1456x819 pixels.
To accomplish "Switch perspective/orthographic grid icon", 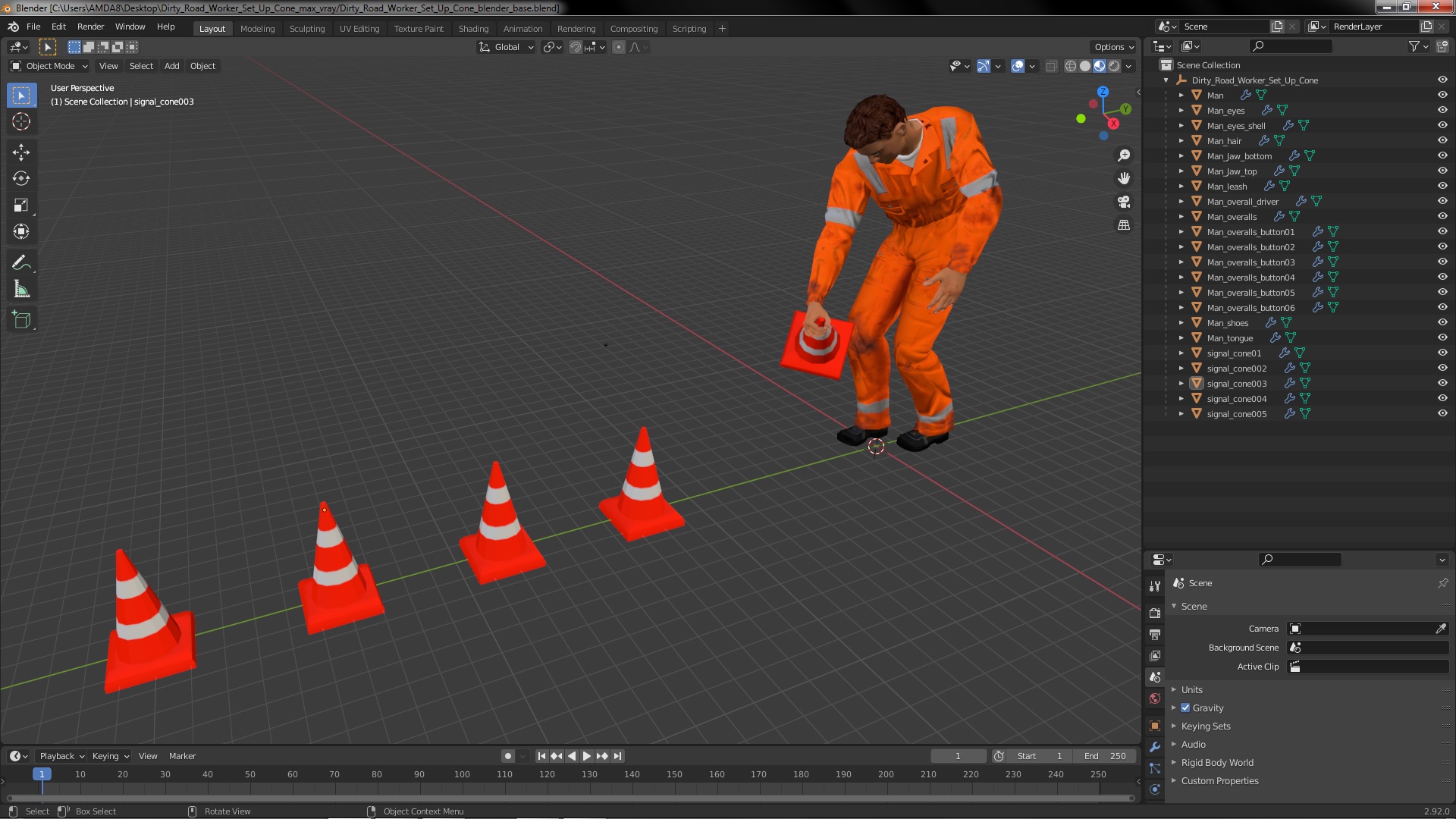I will pyautogui.click(x=1124, y=225).
